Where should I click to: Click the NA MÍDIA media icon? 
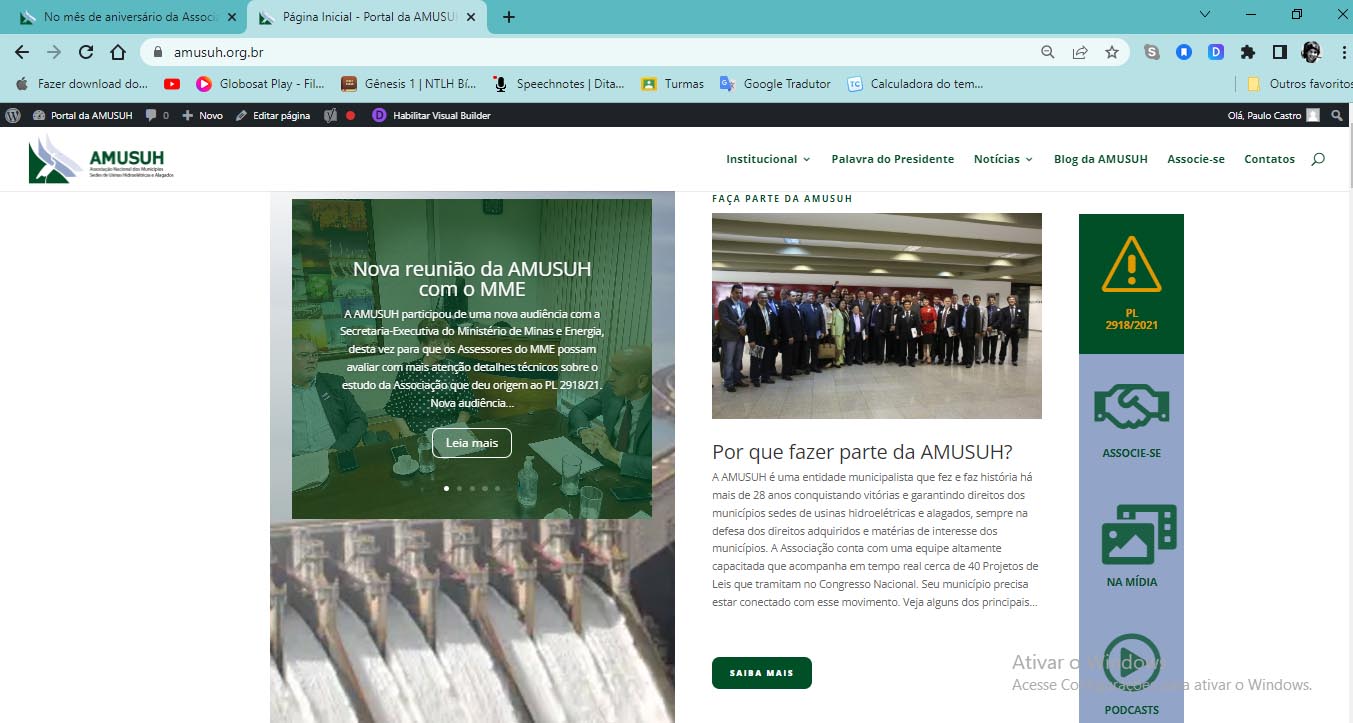coord(1138,534)
